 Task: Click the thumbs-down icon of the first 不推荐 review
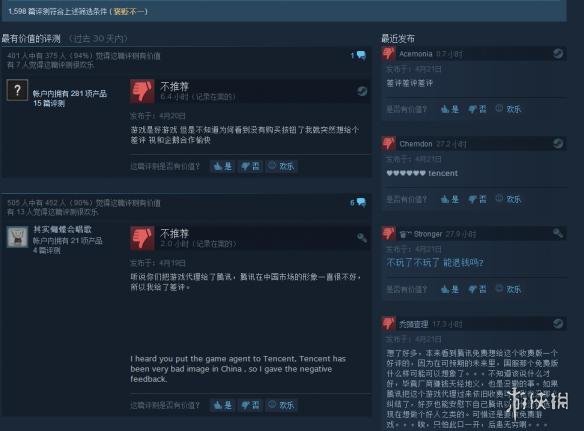pyautogui.click(x=142, y=91)
